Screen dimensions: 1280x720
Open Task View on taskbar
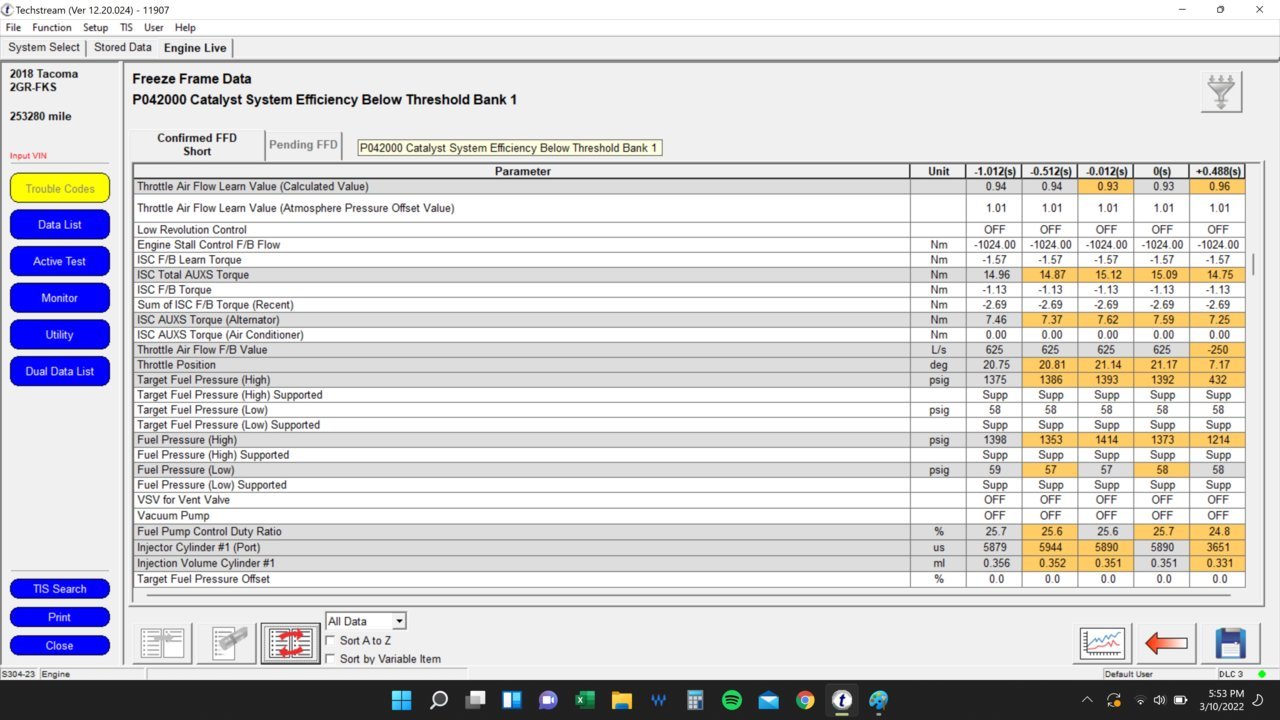[x=475, y=700]
